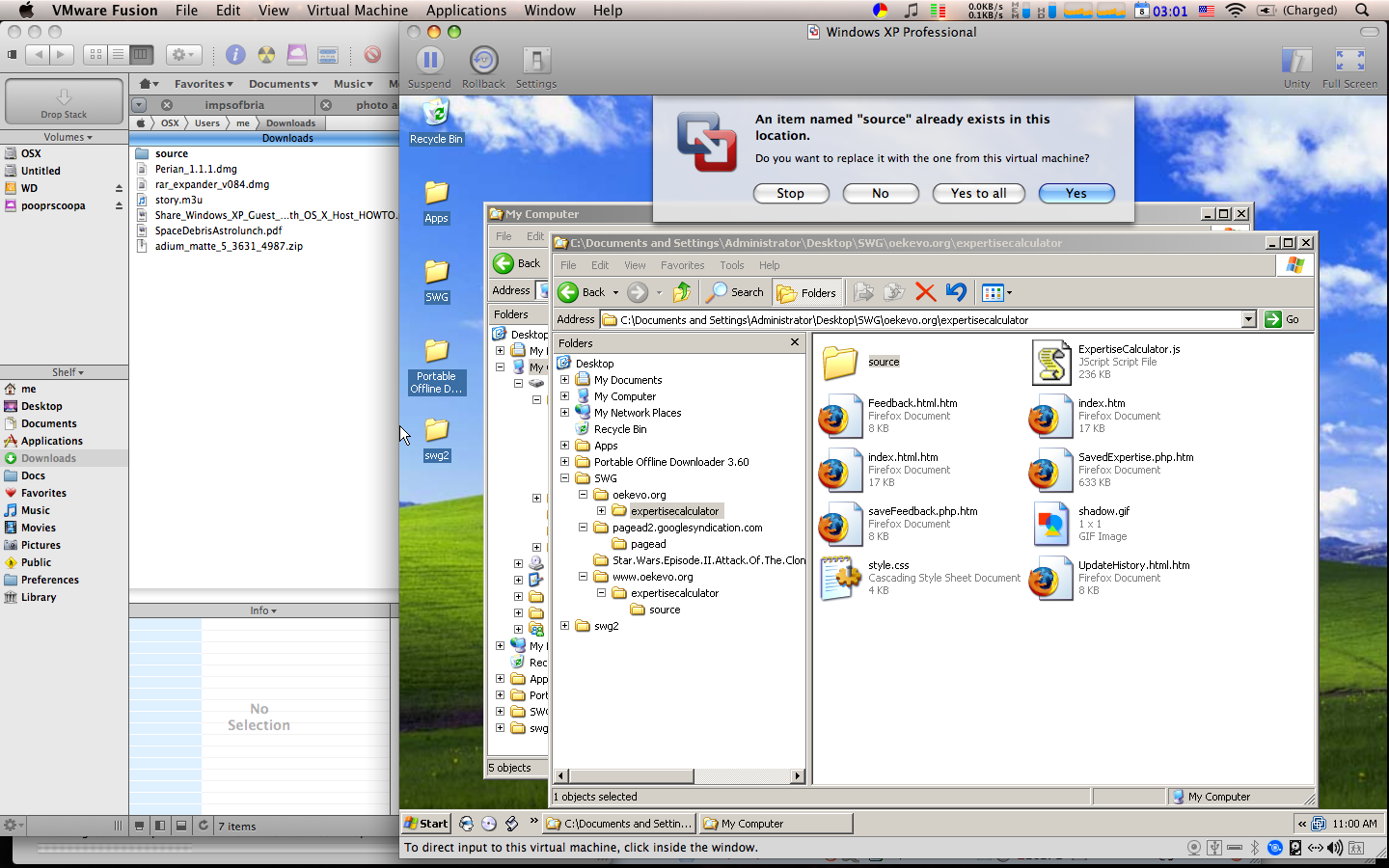This screenshot has width=1389, height=868.
Task: Select the style.css file
Action: coord(920,578)
